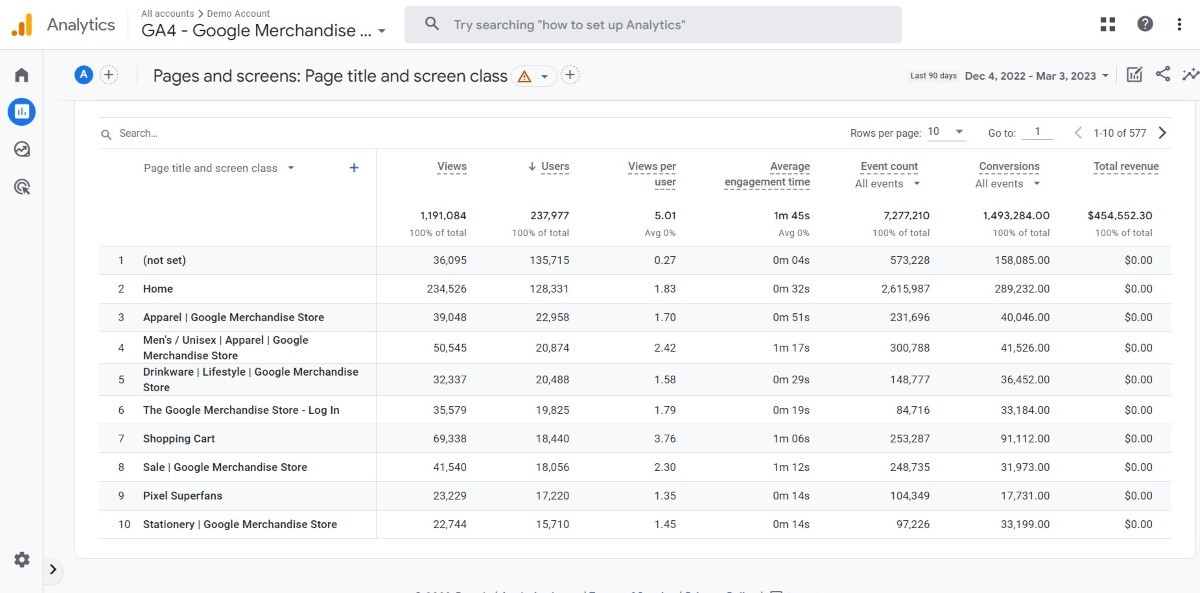Click the Go to page number field
Screen dimensions: 1200x593
[x=1038, y=132]
